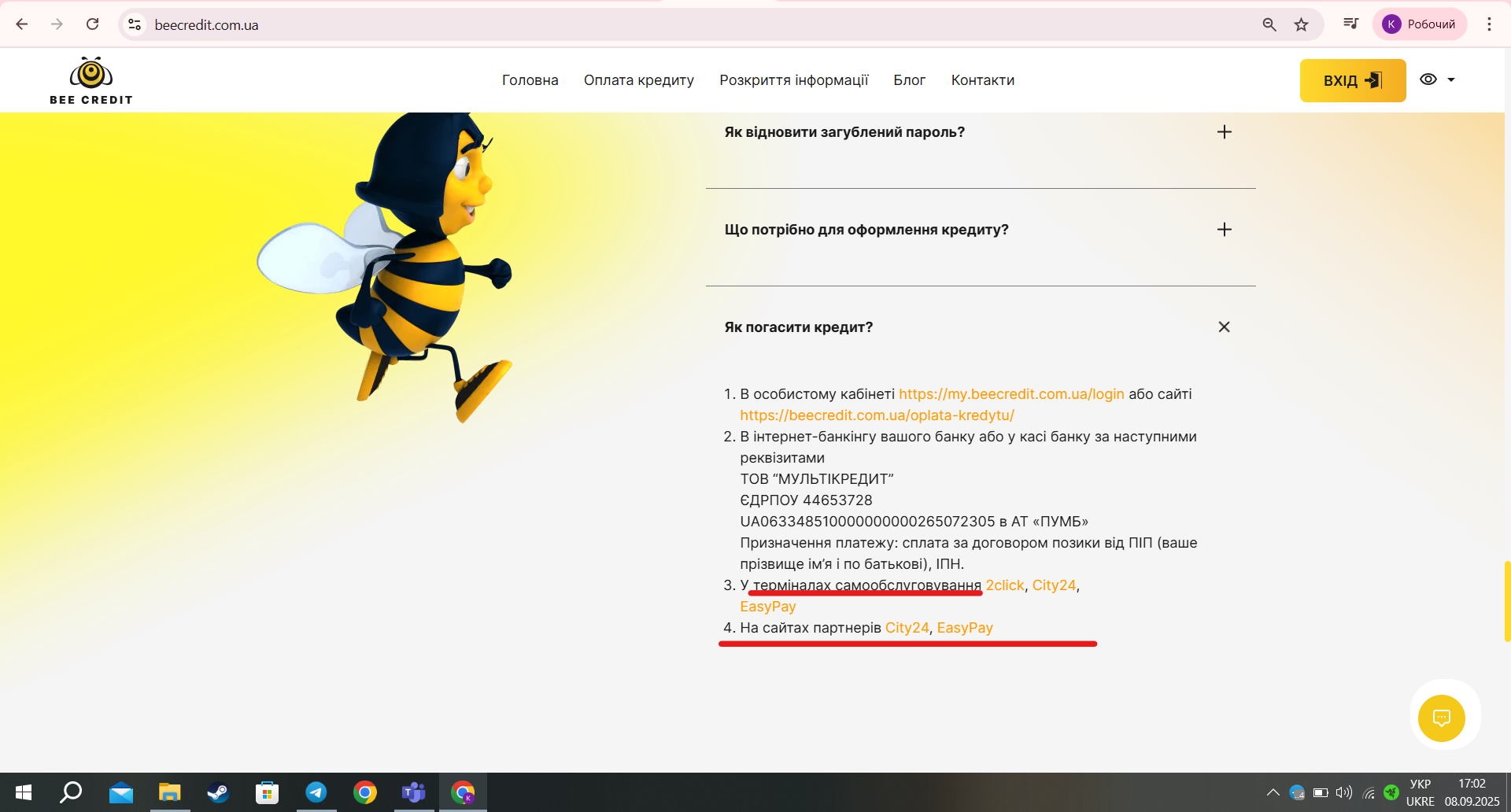This screenshot has width=1511, height=812.
Task: Open the Mail app in taskbar
Action: point(121,792)
